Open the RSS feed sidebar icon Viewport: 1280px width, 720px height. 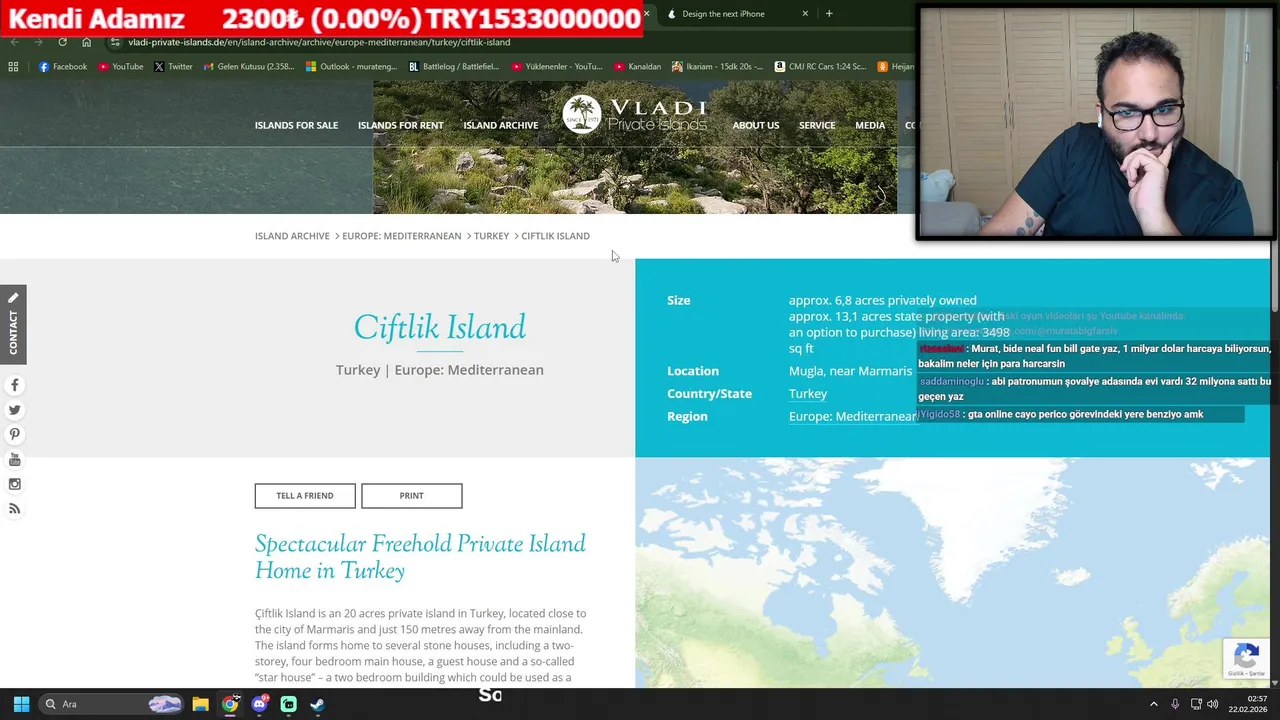pyautogui.click(x=14, y=509)
